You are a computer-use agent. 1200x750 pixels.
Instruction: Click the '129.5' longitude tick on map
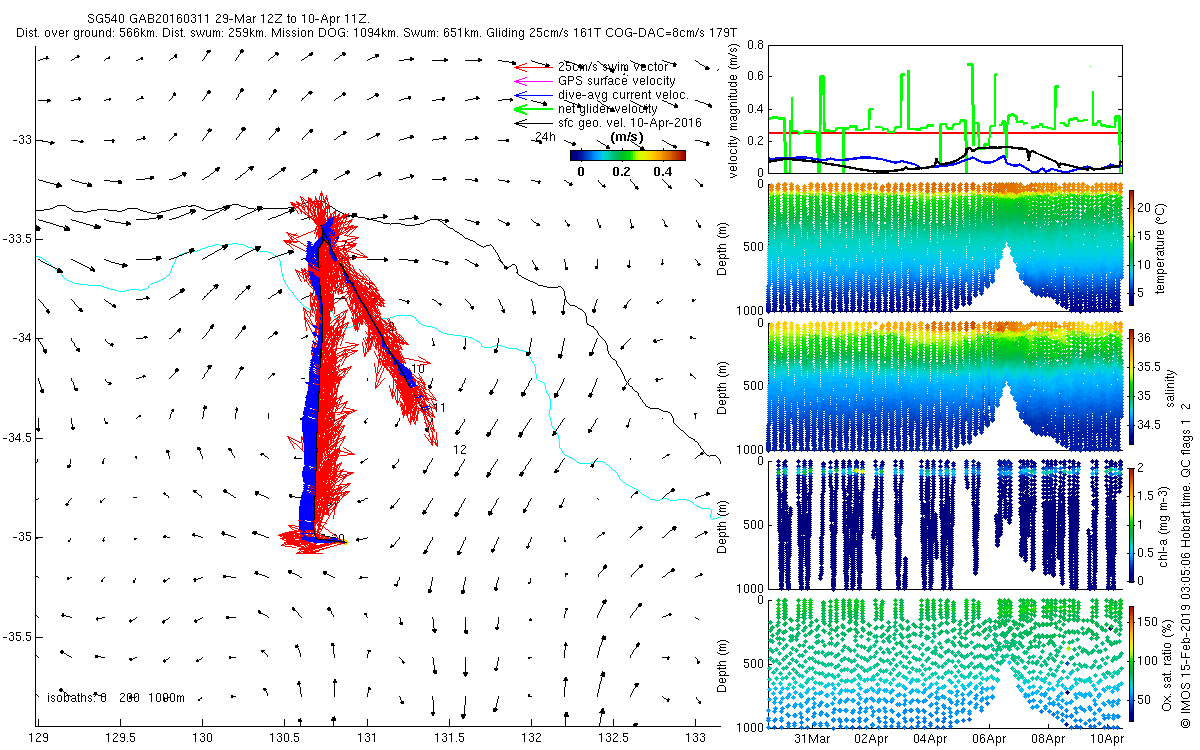(120, 739)
